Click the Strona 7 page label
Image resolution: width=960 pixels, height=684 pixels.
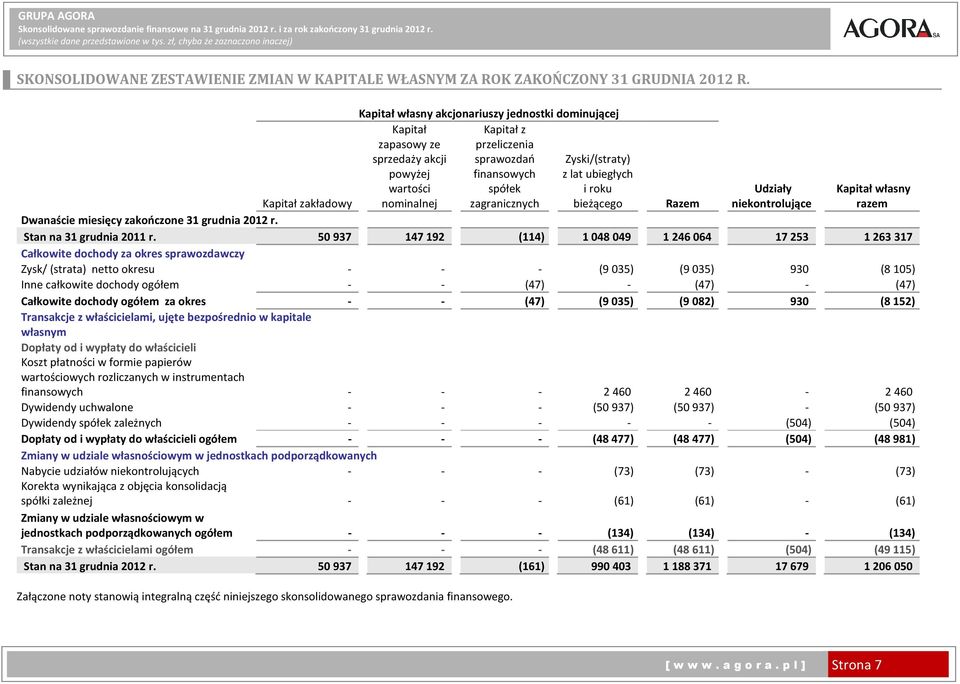click(x=857, y=665)
